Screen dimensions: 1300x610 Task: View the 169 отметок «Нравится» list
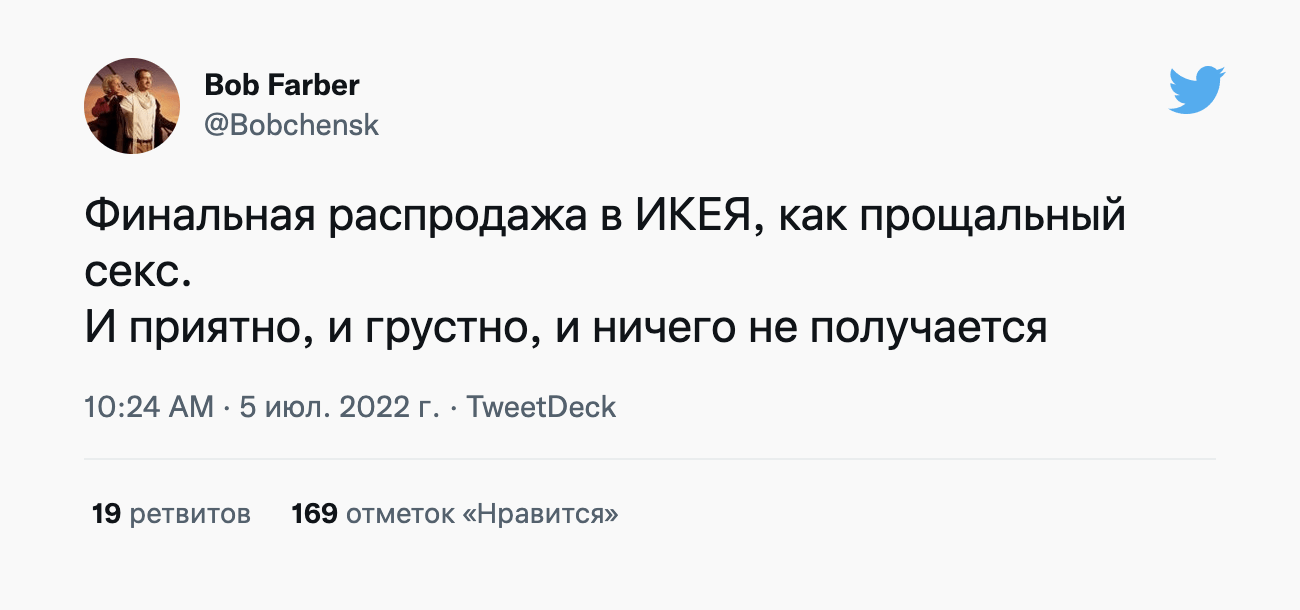[454, 514]
